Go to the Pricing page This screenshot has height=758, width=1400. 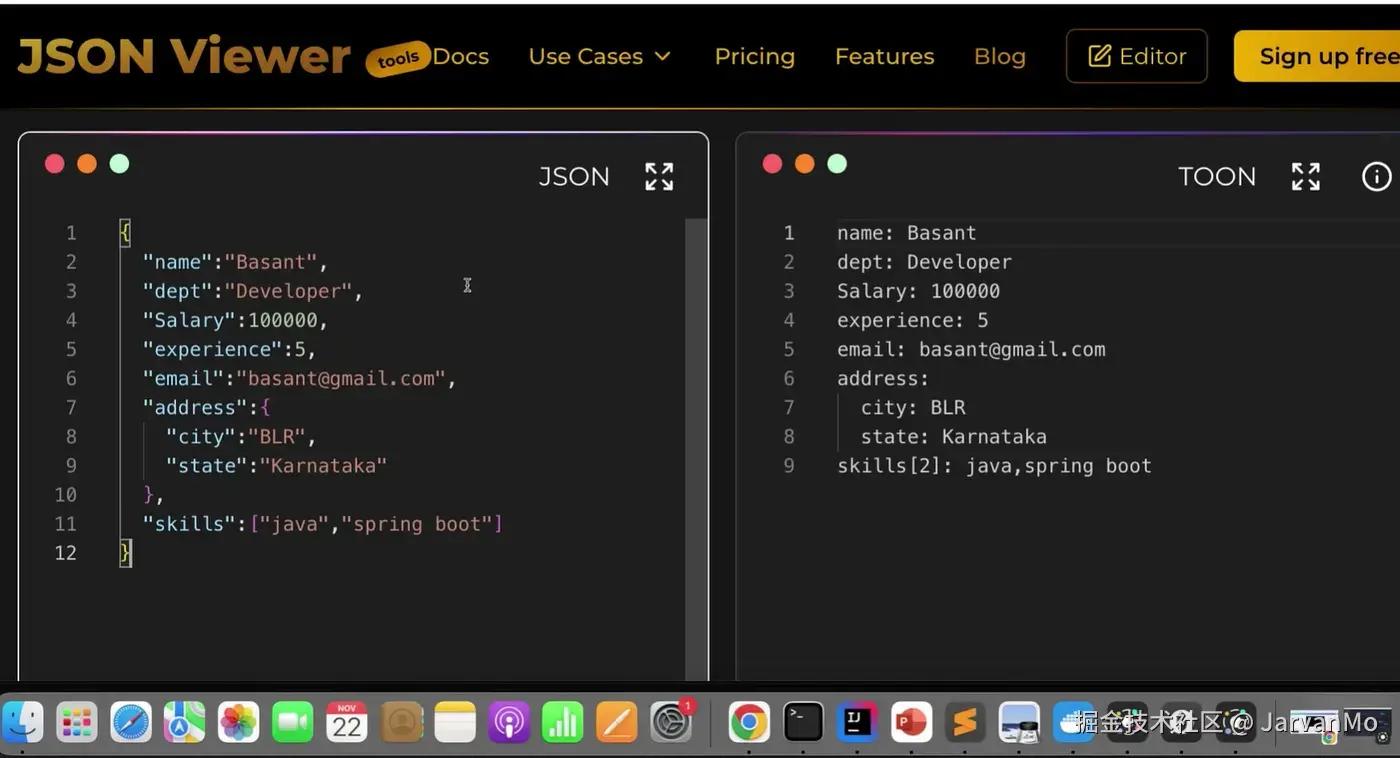pos(754,56)
